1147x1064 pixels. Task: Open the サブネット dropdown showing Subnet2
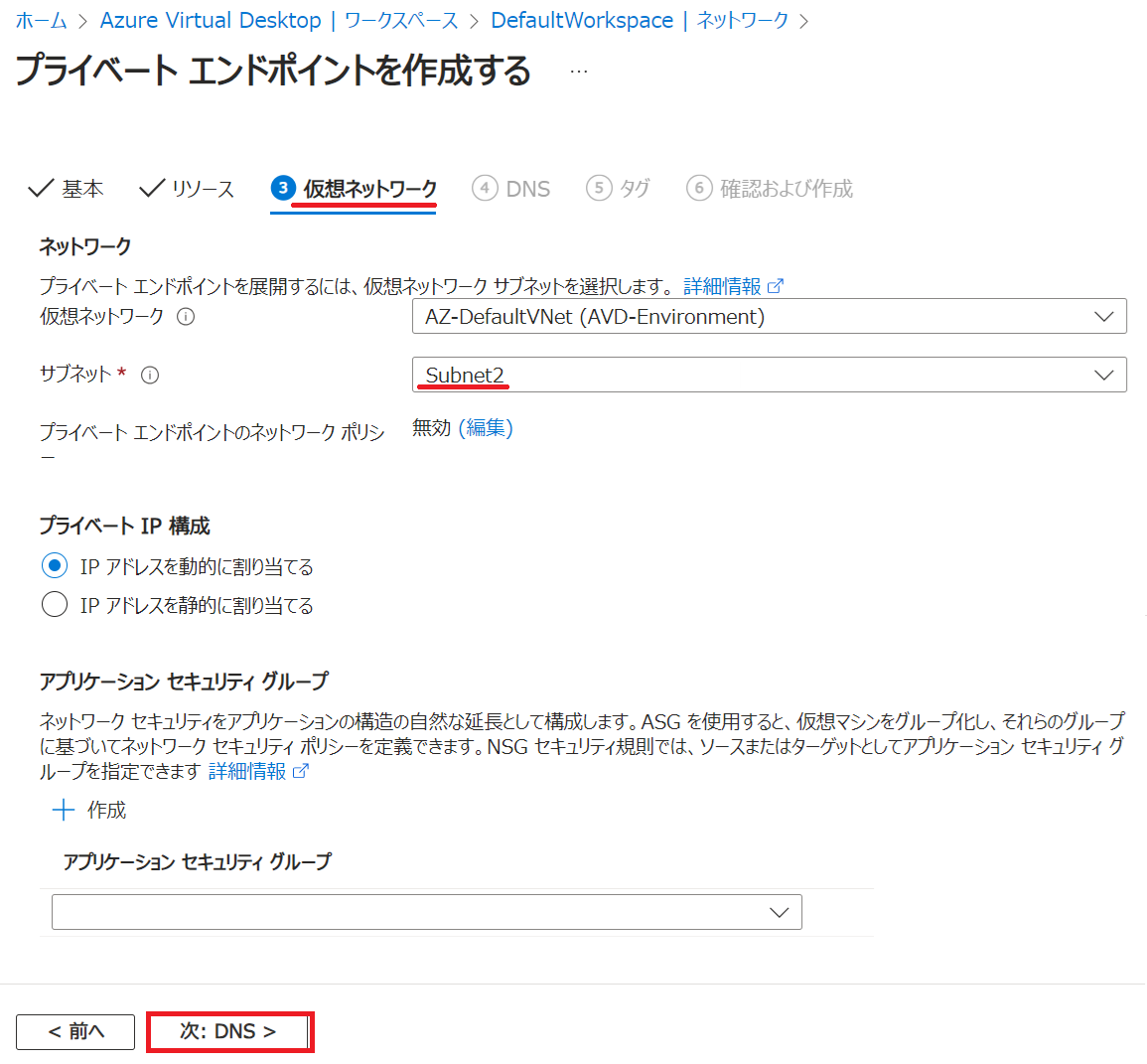click(769, 375)
